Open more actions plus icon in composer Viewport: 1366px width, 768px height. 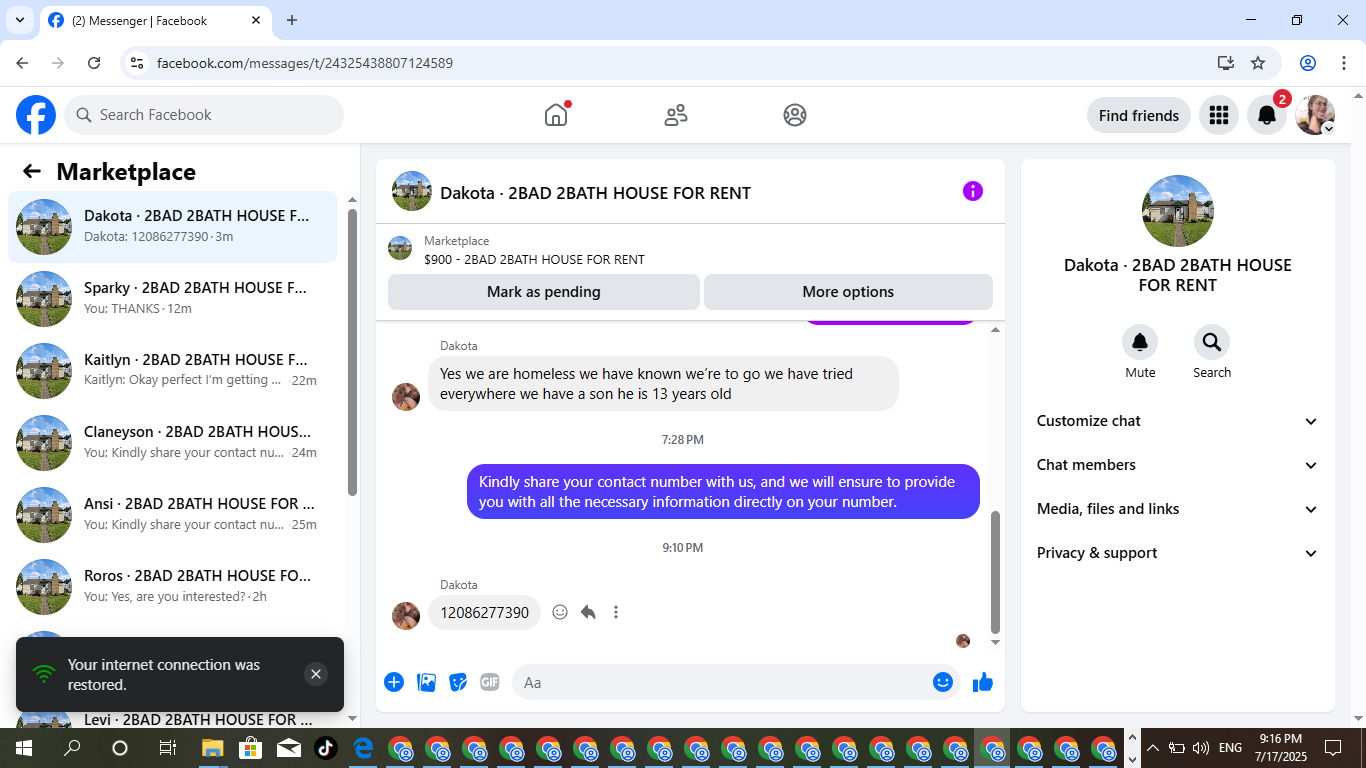point(394,682)
